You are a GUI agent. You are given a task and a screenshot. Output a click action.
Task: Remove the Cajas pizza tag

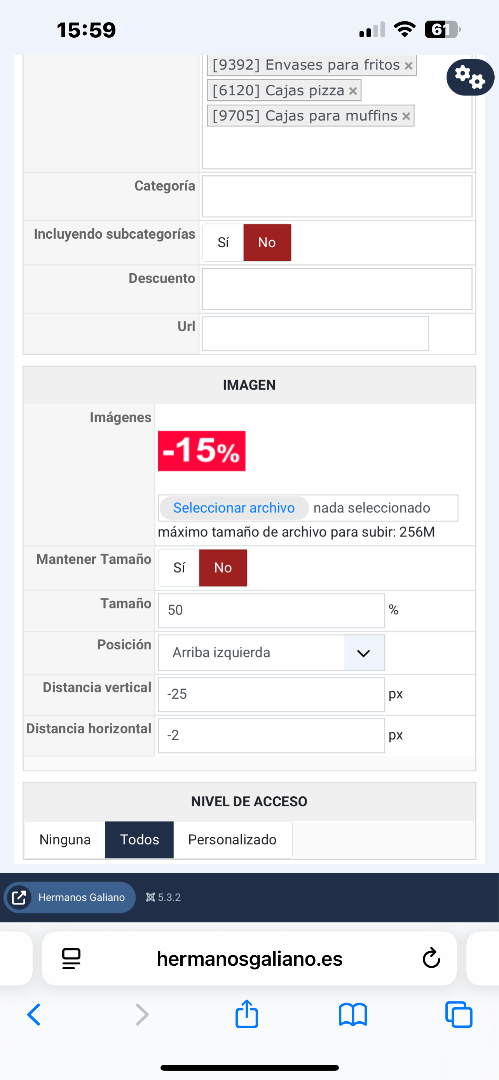[x=352, y=91]
